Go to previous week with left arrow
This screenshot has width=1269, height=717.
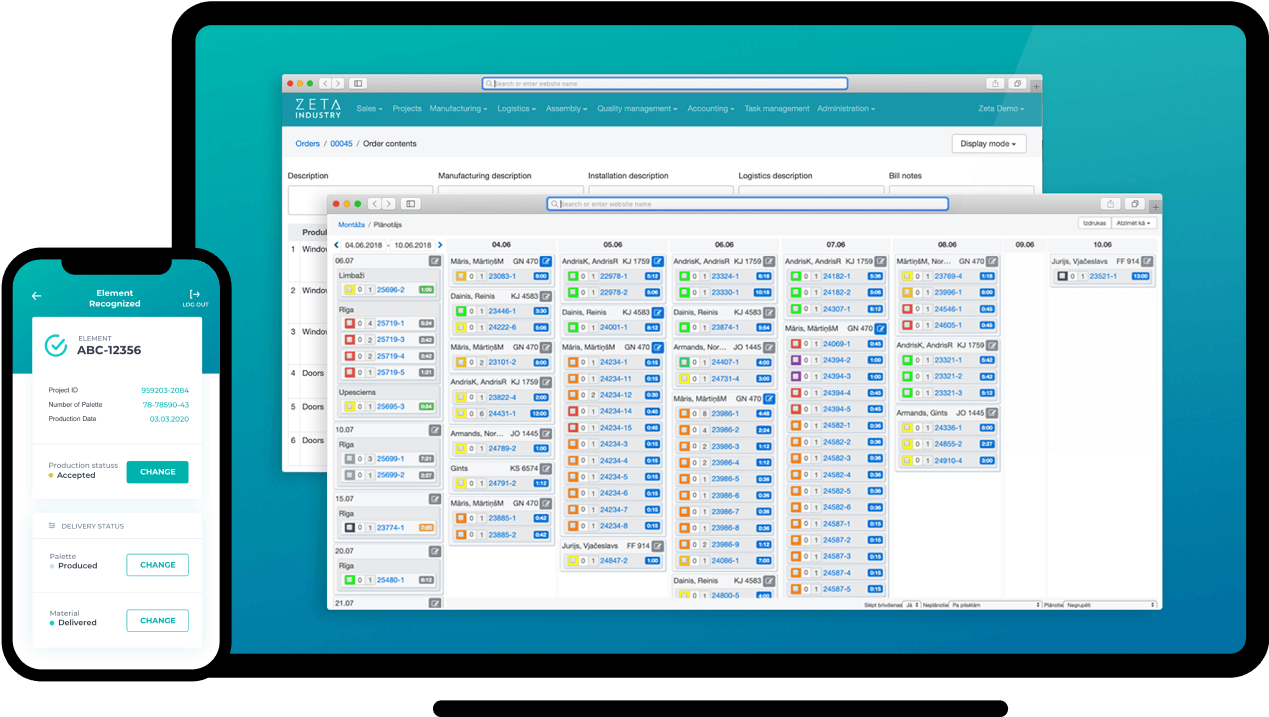point(337,245)
